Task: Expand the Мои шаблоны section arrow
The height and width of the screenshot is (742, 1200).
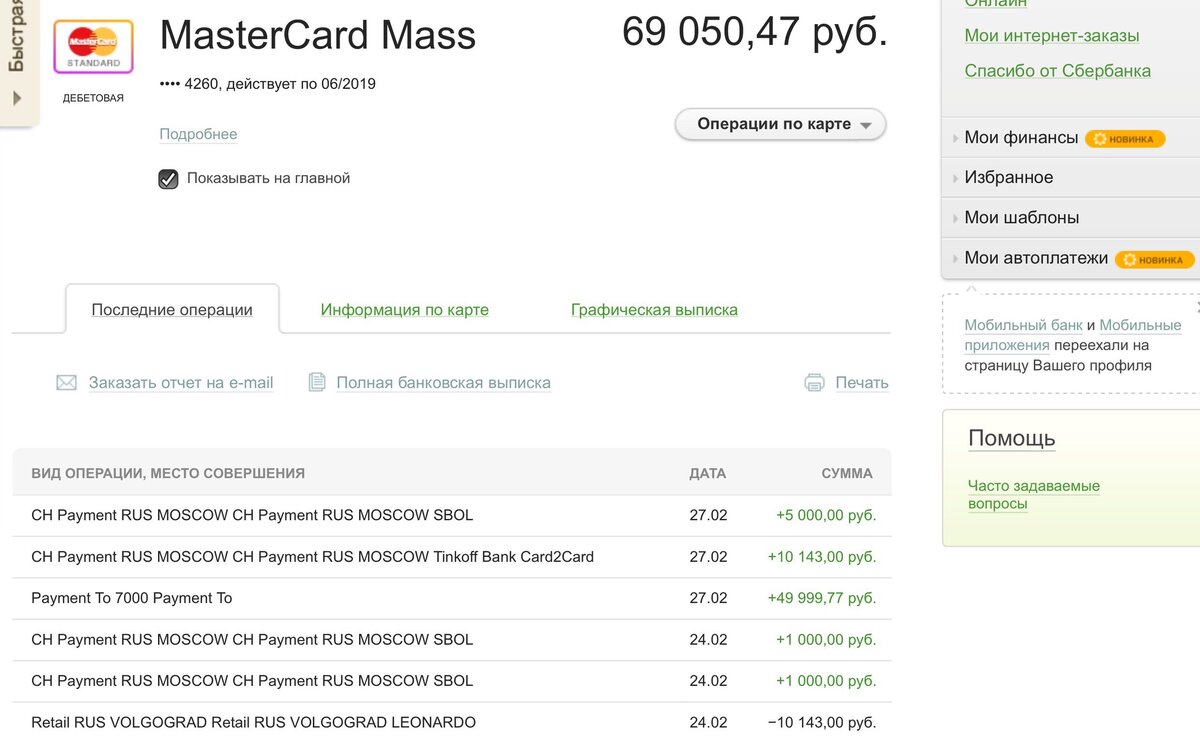Action: click(x=955, y=218)
